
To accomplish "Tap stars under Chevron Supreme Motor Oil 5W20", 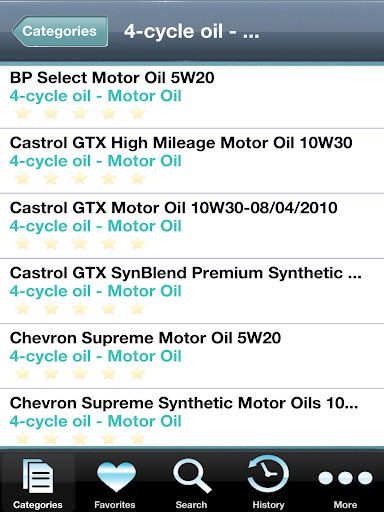I will click(80, 373).
